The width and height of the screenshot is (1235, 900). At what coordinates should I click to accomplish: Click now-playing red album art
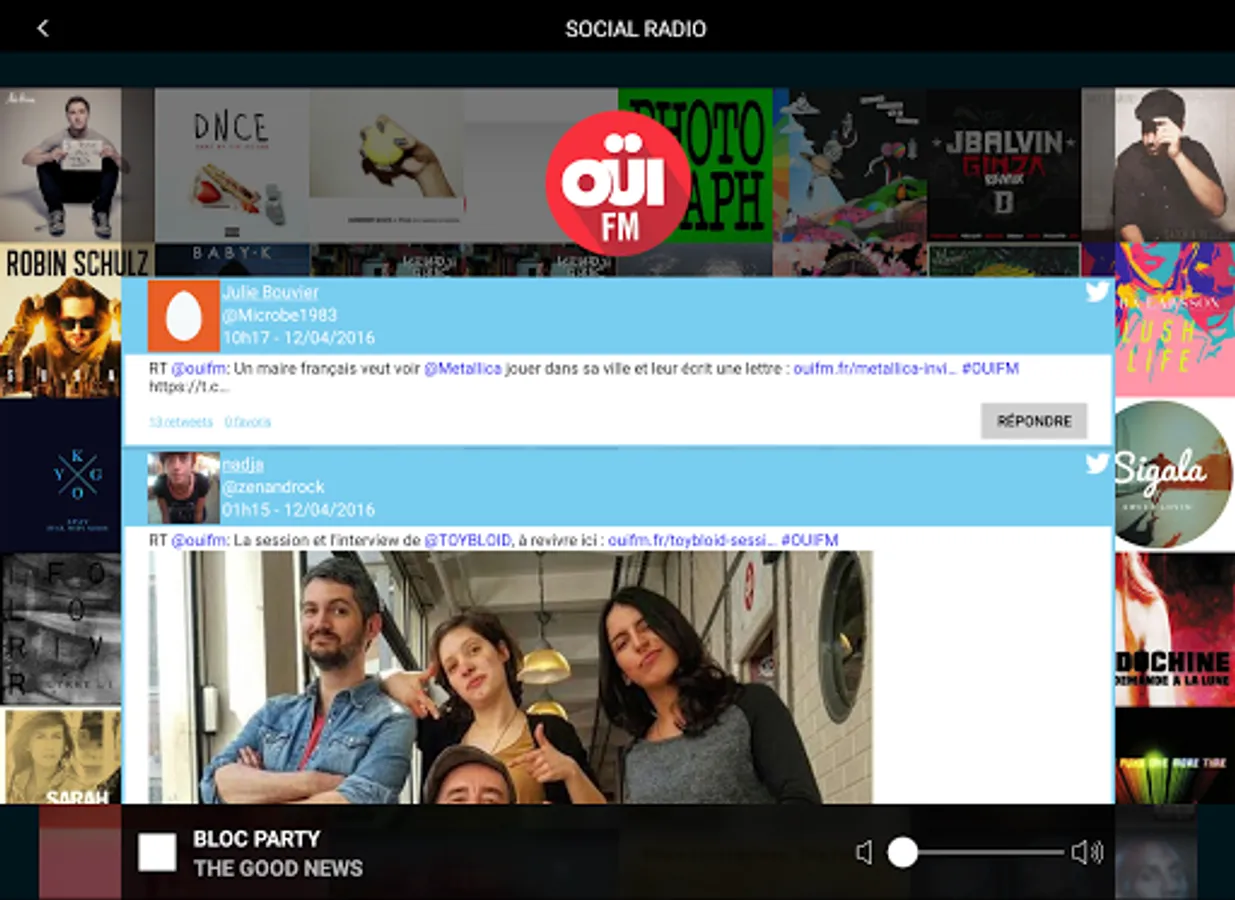(x=80, y=852)
